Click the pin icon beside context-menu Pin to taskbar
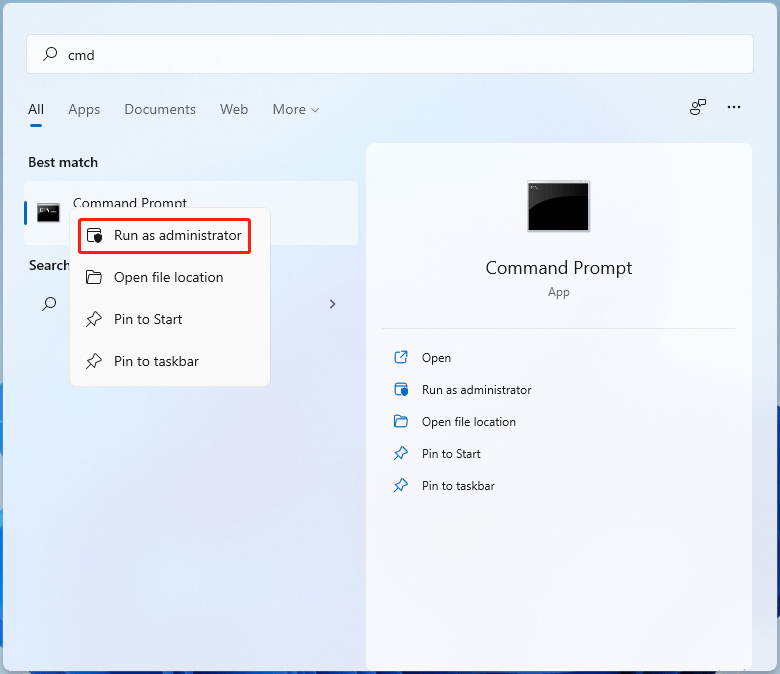The image size is (780, 674). (94, 361)
